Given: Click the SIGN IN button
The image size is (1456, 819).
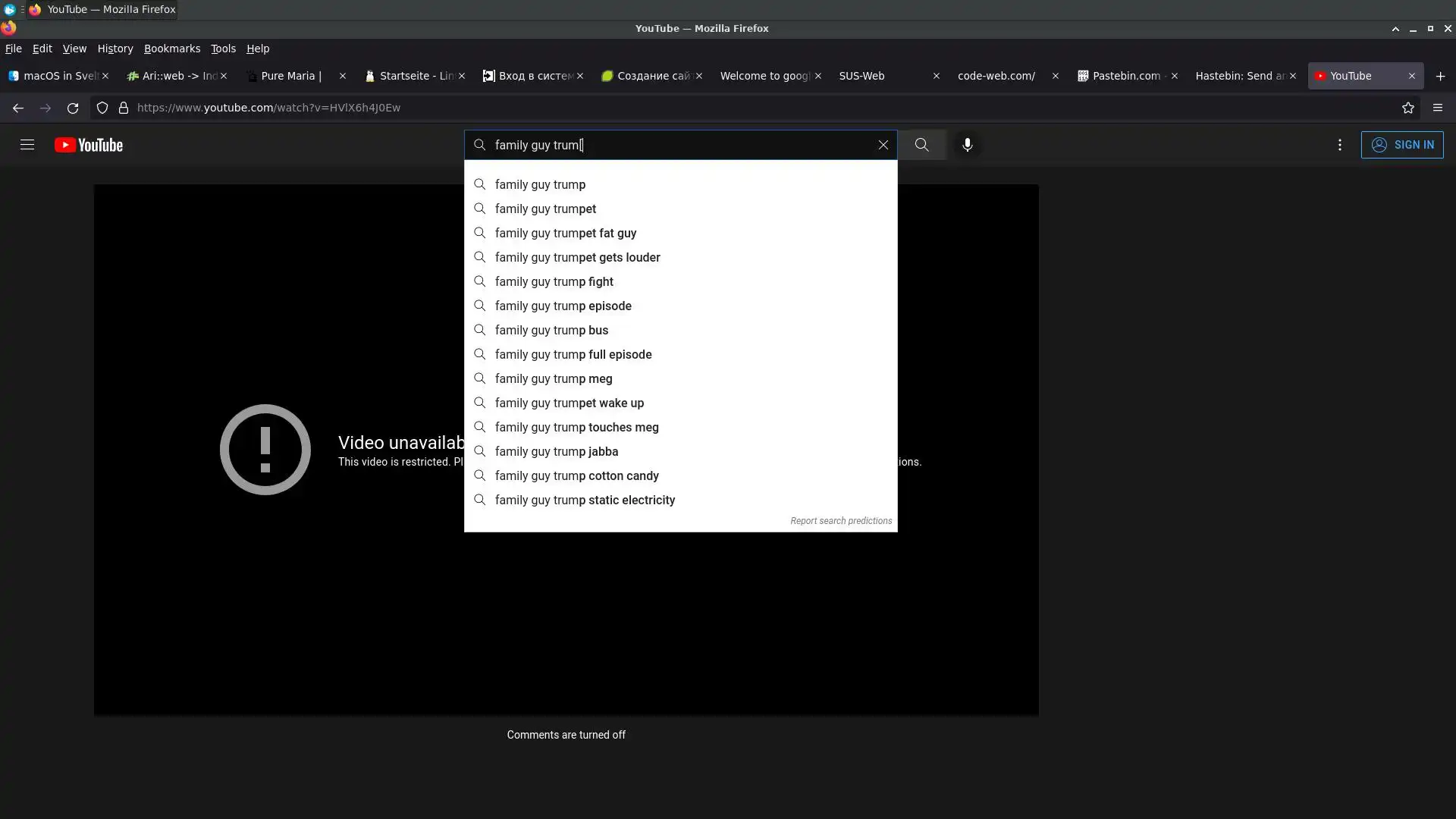Looking at the screenshot, I should (x=1401, y=145).
